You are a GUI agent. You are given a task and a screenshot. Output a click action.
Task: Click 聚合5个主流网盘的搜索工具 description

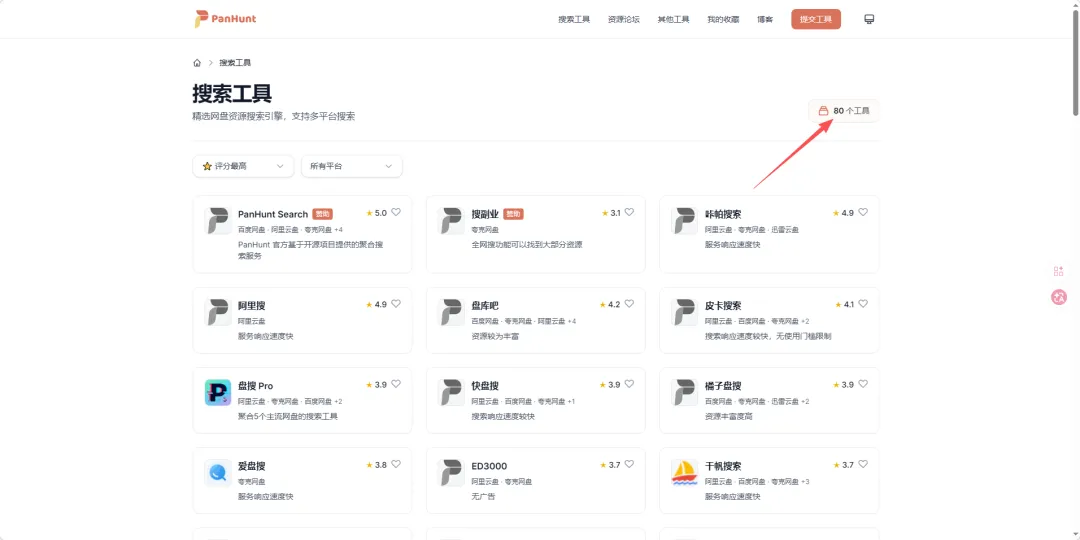click(x=288, y=416)
